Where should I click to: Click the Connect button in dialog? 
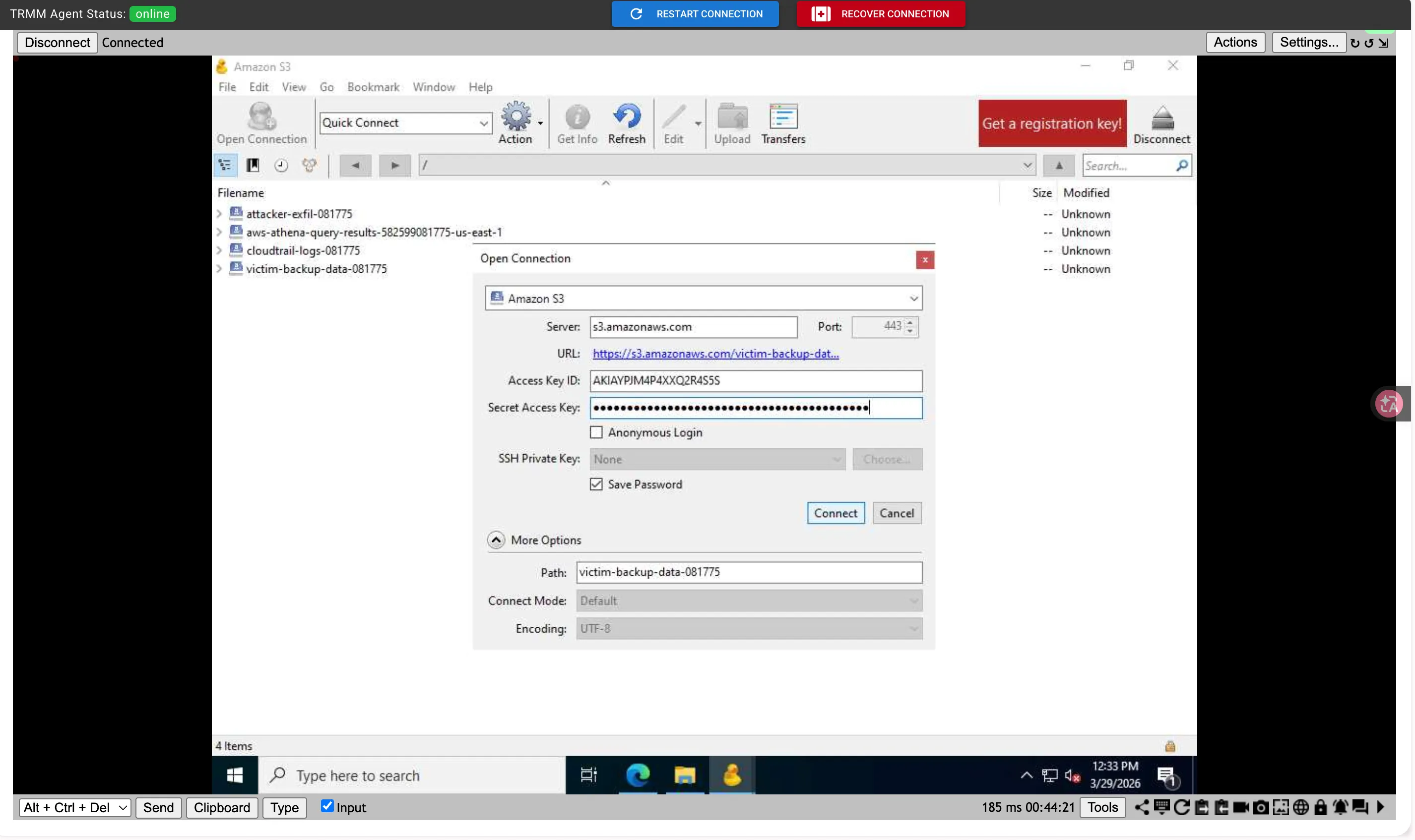(x=836, y=513)
